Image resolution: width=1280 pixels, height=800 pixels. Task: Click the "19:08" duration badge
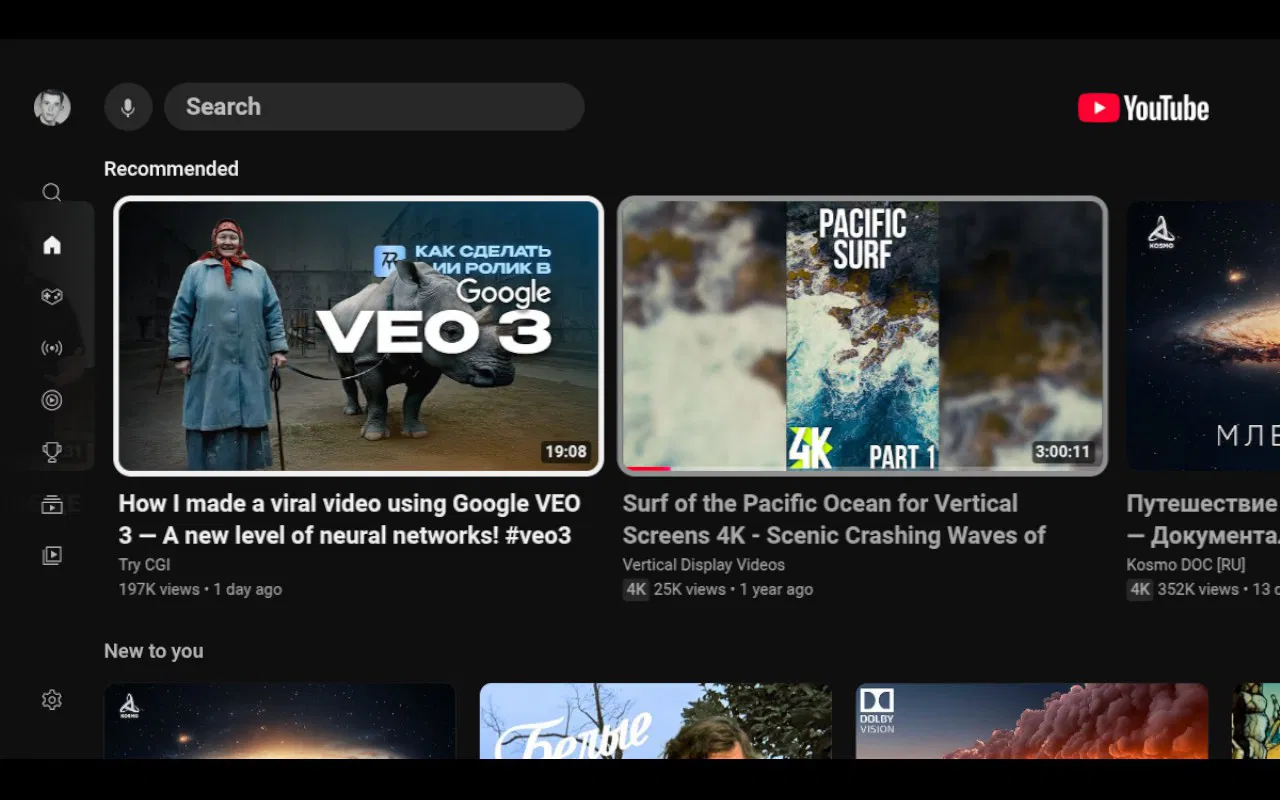[x=566, y=452]
